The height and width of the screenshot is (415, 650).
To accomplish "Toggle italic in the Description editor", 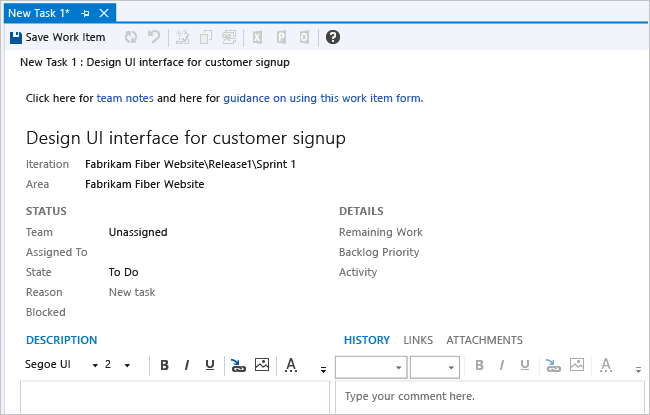I will click(x=186, y=366).
